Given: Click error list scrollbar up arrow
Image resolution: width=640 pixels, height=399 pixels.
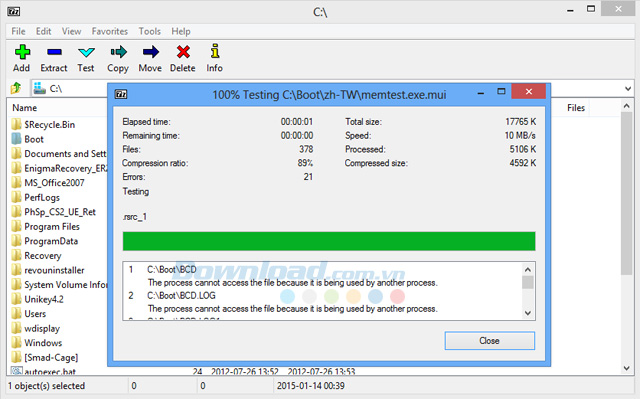Looking at the screenshot, I should [528, 270].
